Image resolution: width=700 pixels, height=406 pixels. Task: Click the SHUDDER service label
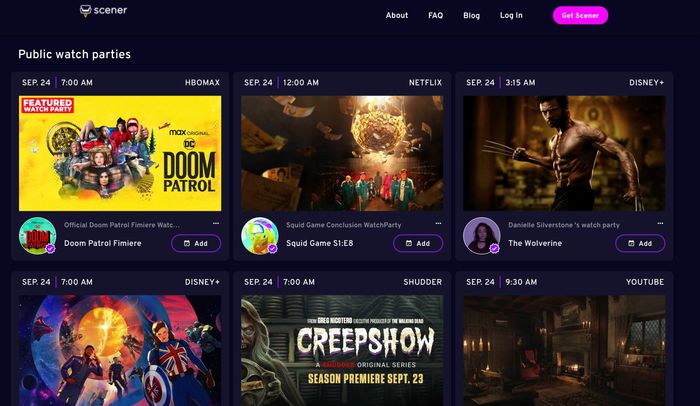point(423,282)
